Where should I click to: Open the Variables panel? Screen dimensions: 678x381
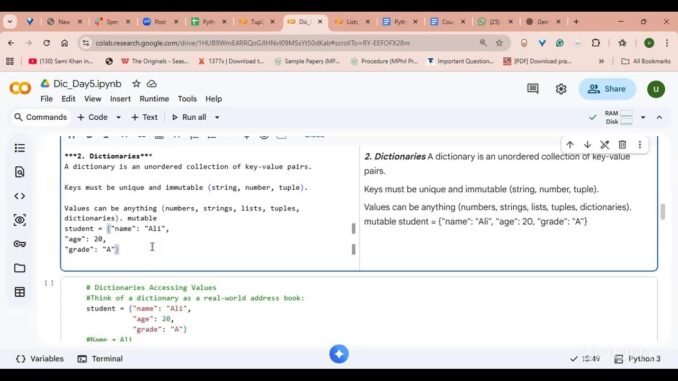point(40,359)
